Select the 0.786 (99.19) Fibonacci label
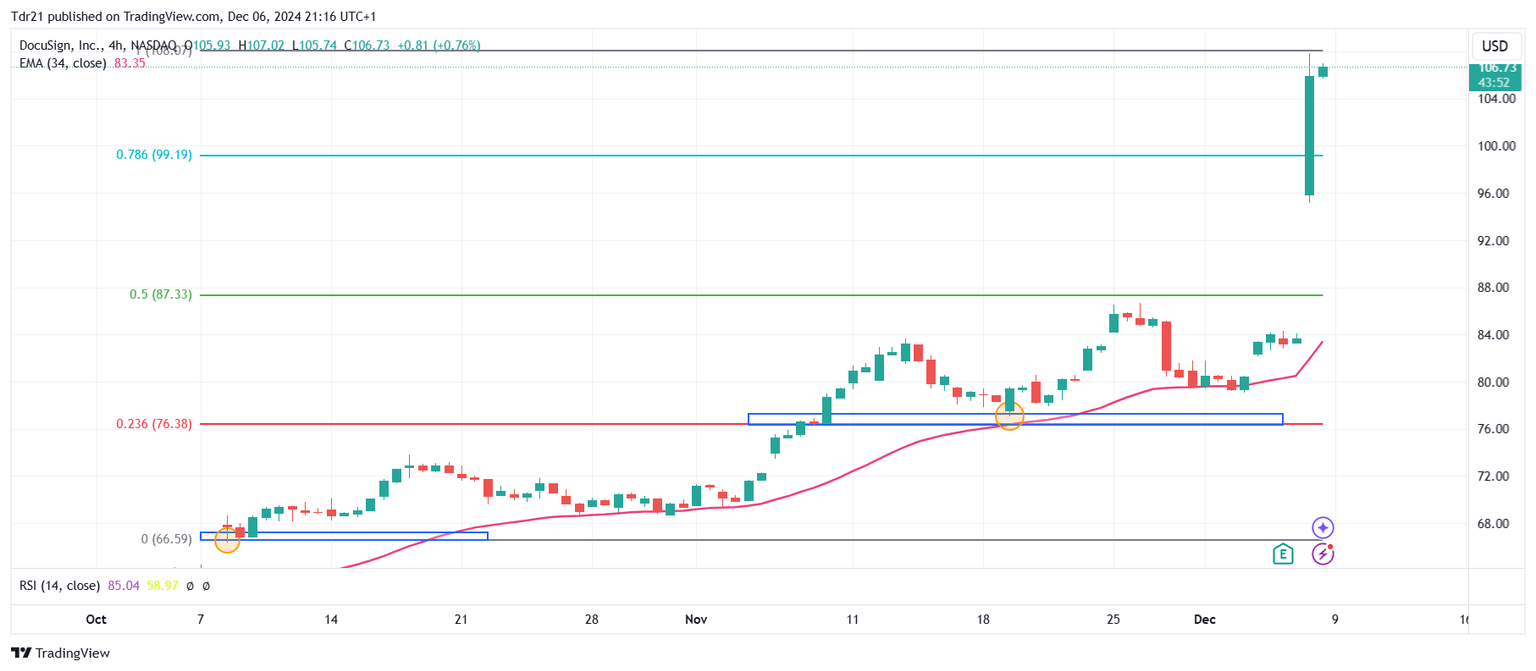Viewport: 1536px width, 671px height. 154,155
